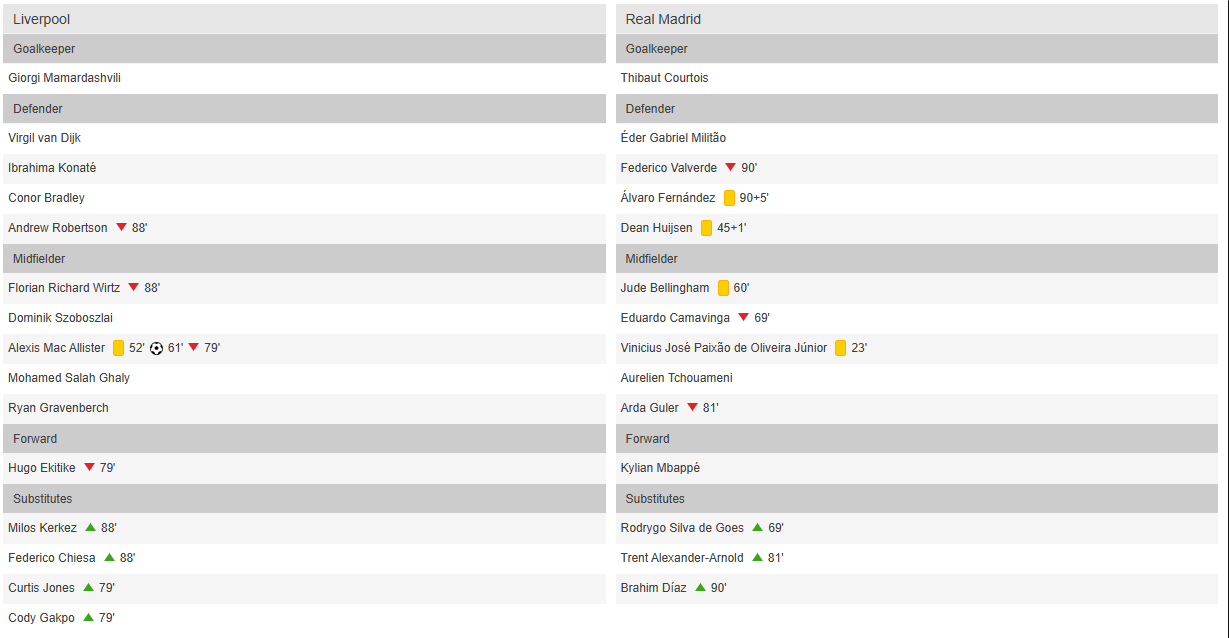1229x638 pixels.
Task: Click Jude Bellingham's yellow card icon
Action: coord(724,288)
